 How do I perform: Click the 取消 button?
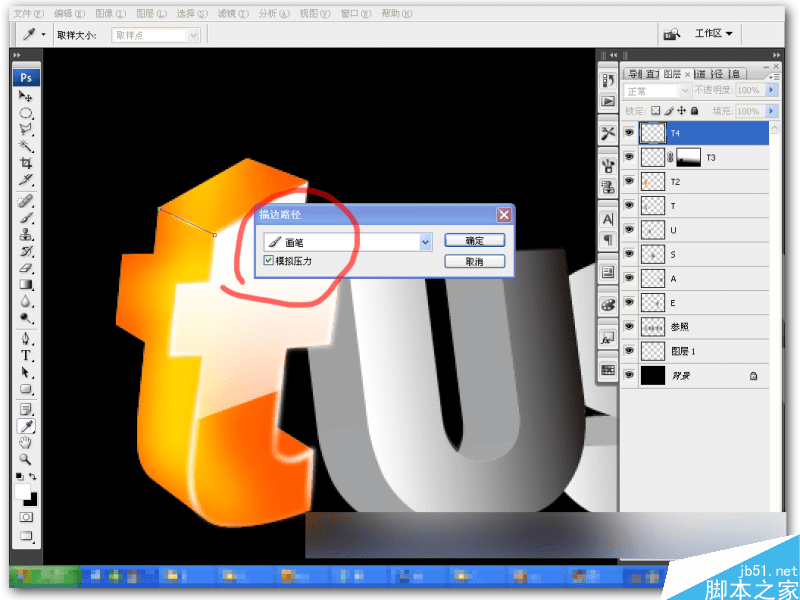point(474,262)
